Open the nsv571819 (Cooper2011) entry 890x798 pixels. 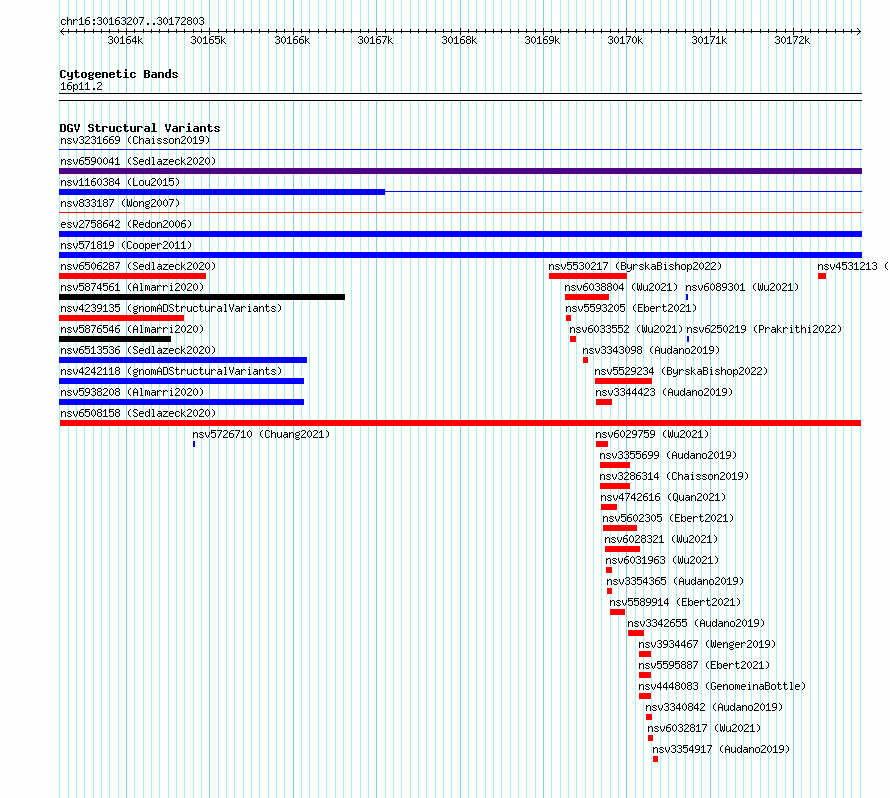coord(126,245)
